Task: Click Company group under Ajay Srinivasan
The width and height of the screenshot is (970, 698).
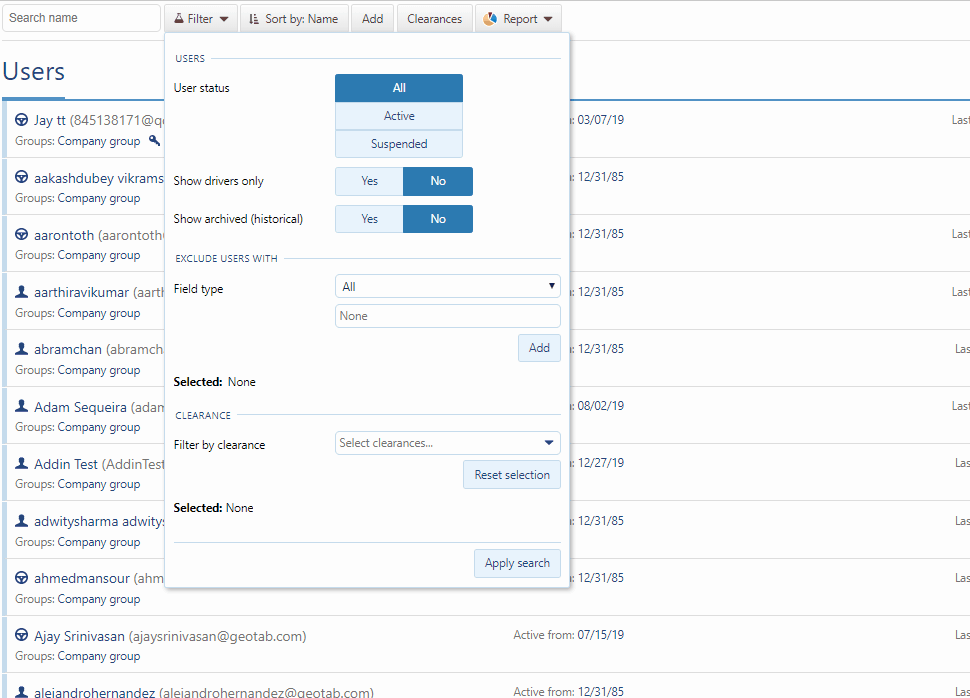Action: coord(99,656)
